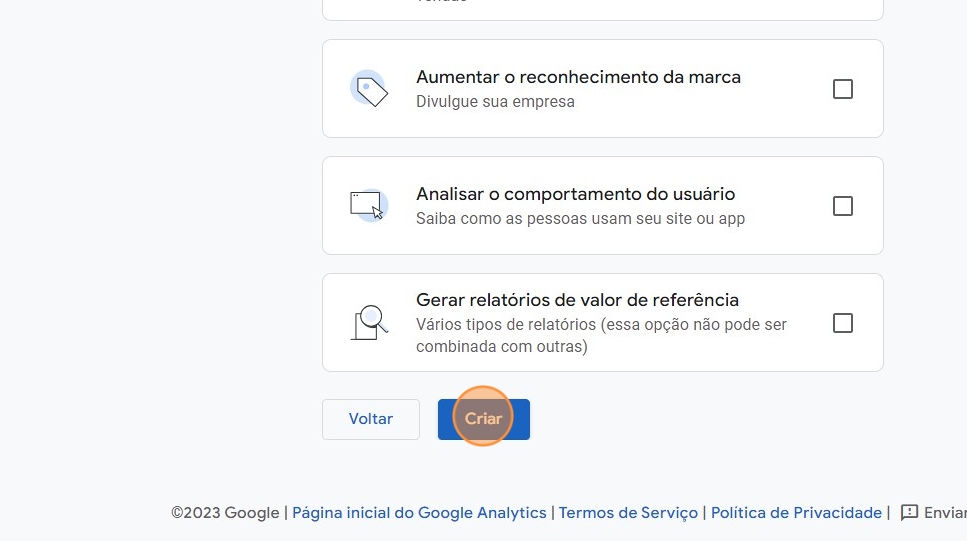This screenshot has width=967, height=541.
Task: Select the "Analisar o comportamento do usuário" title
Action: [575, 194]
